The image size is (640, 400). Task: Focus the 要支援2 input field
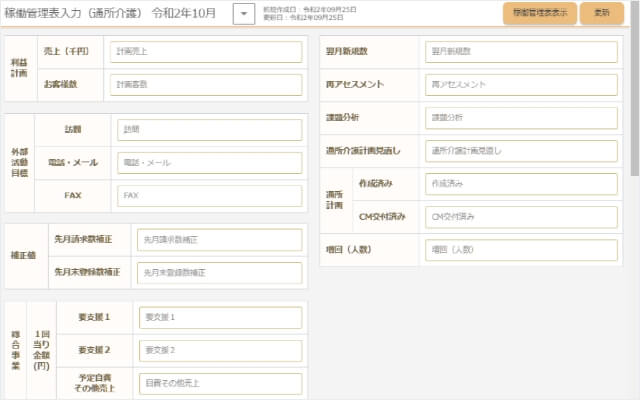(220, 351)
